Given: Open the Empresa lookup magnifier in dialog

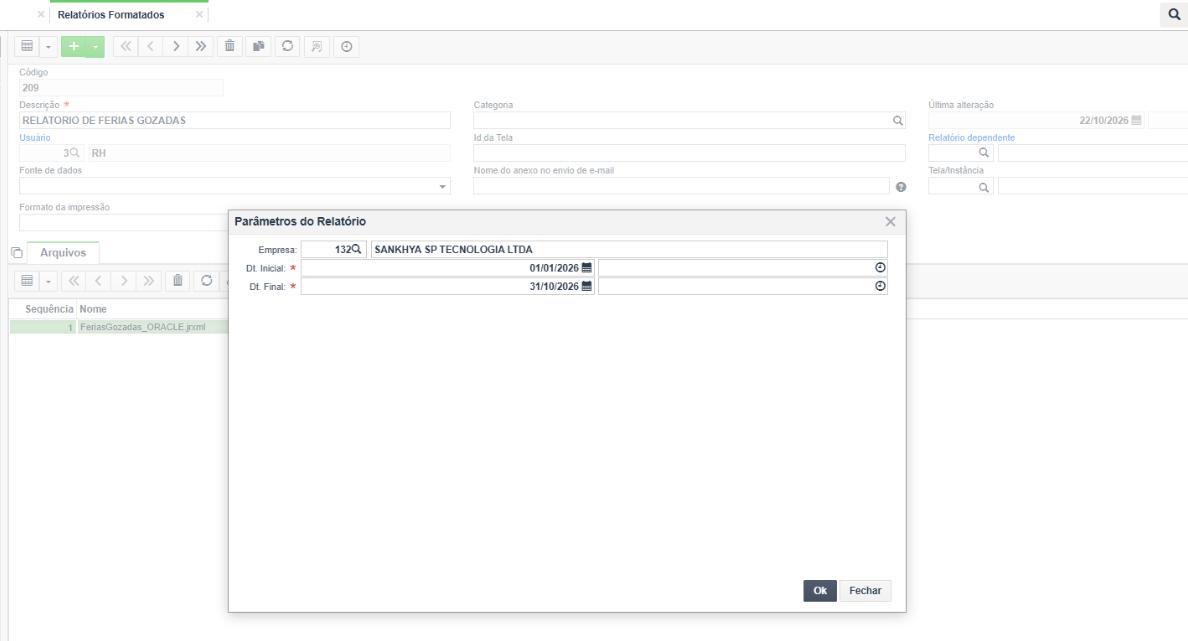Looking at the screenshot, I should [356, 249].
